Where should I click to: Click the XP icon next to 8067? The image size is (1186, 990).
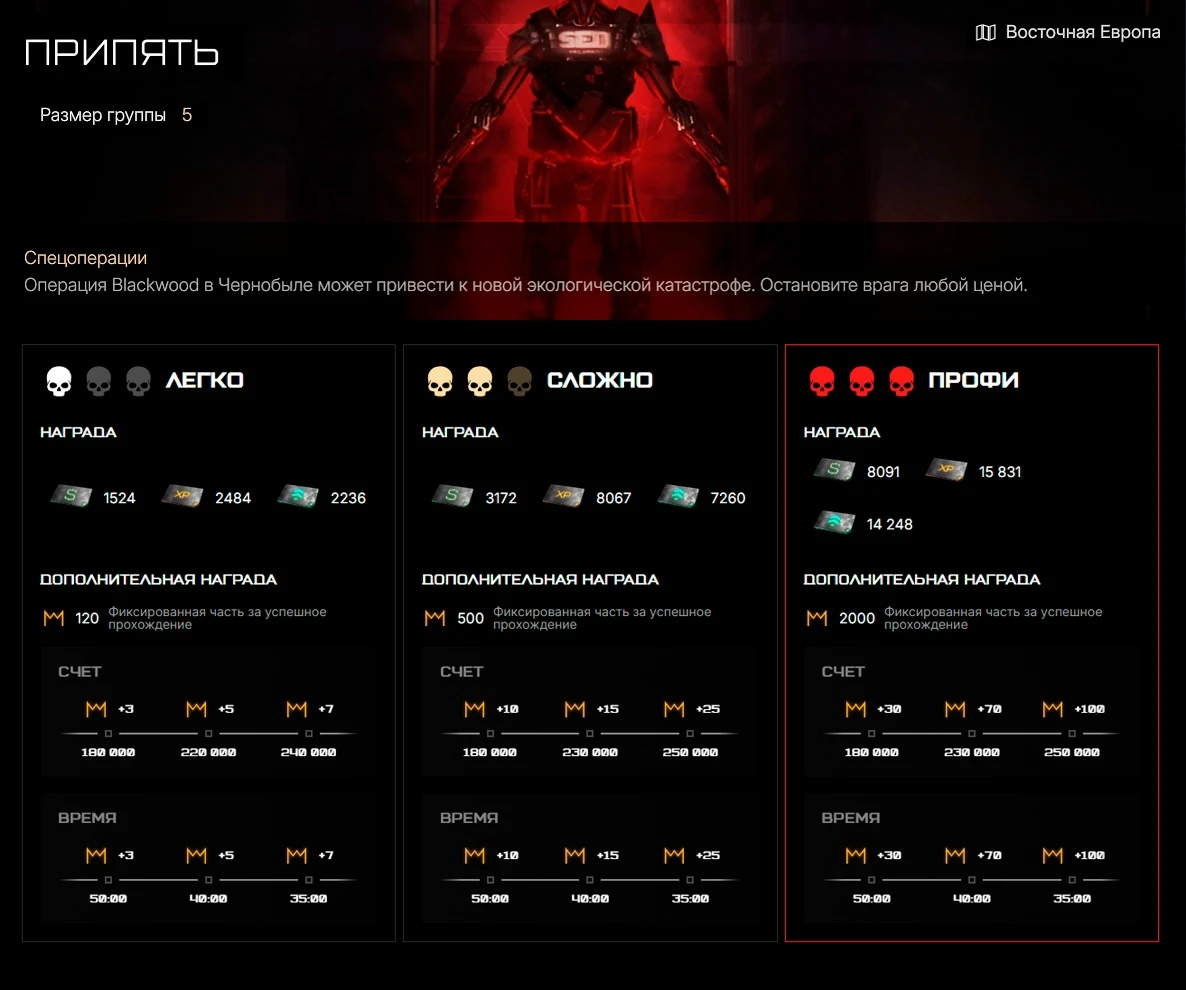564,496
